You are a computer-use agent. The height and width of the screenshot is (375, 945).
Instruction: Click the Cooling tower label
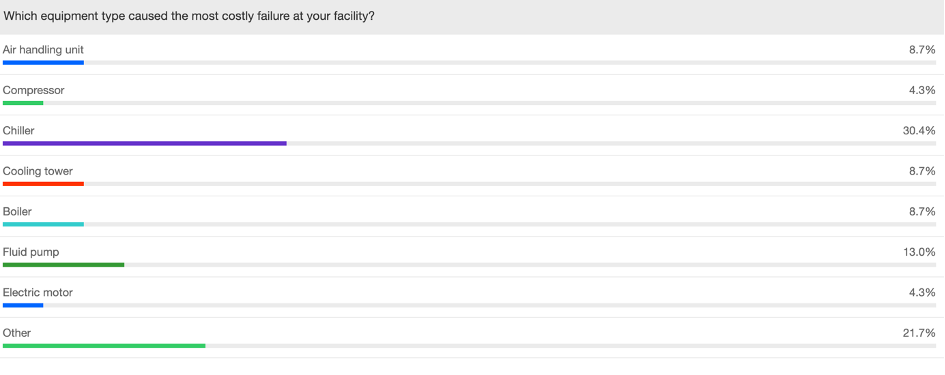coord(37,171)
